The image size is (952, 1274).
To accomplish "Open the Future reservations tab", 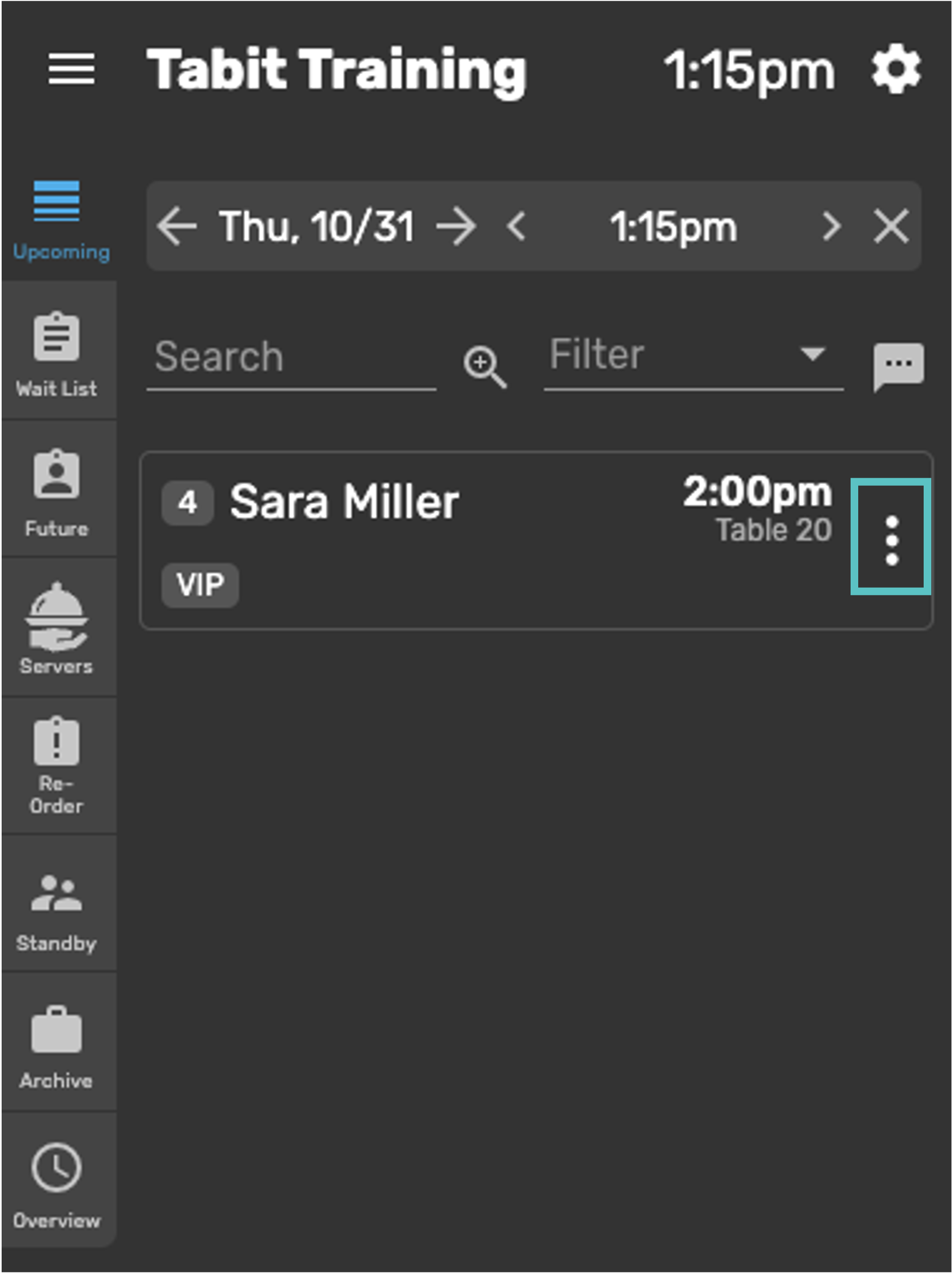I will 57,491.
